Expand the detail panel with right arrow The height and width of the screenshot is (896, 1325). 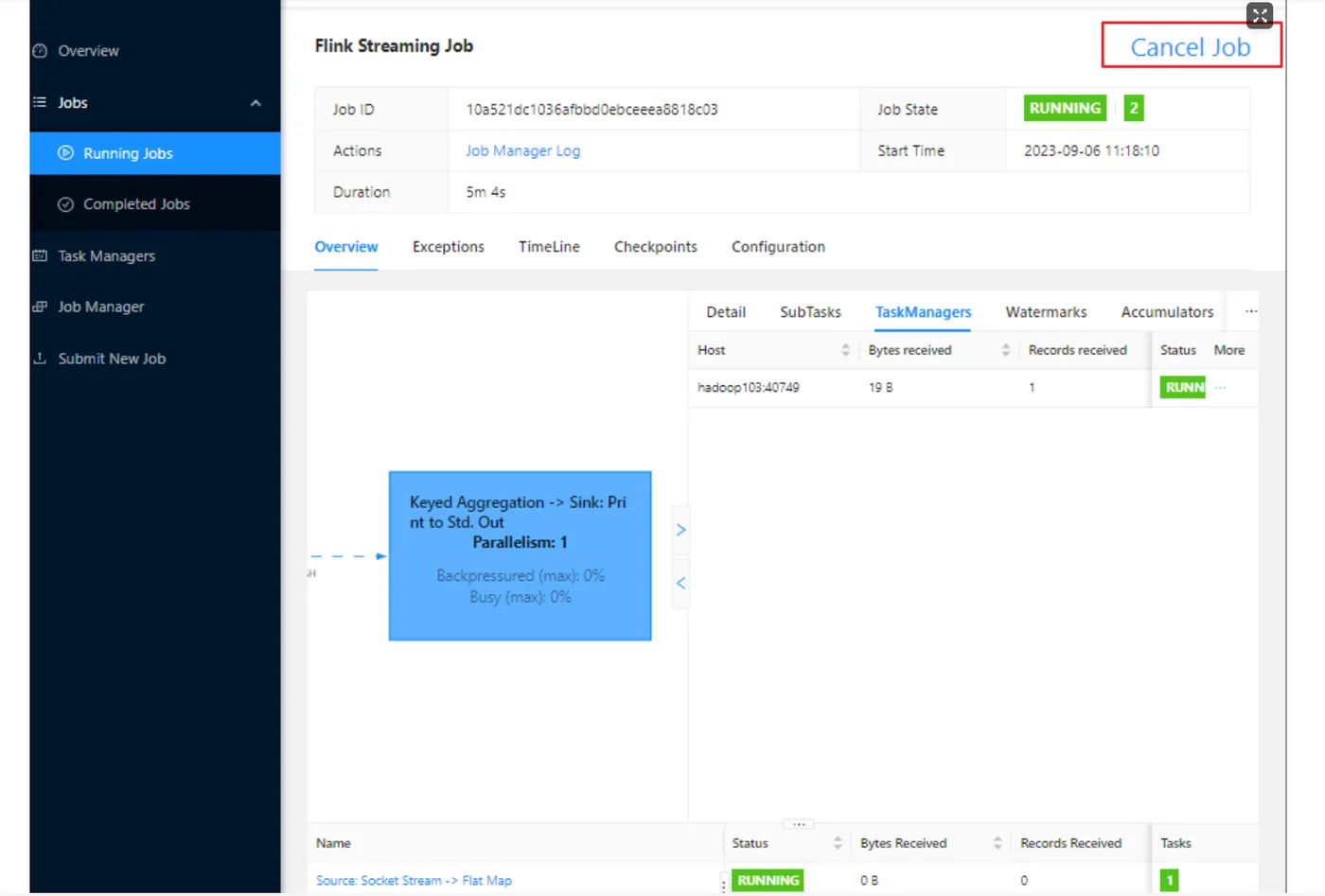tap(680, 530)
